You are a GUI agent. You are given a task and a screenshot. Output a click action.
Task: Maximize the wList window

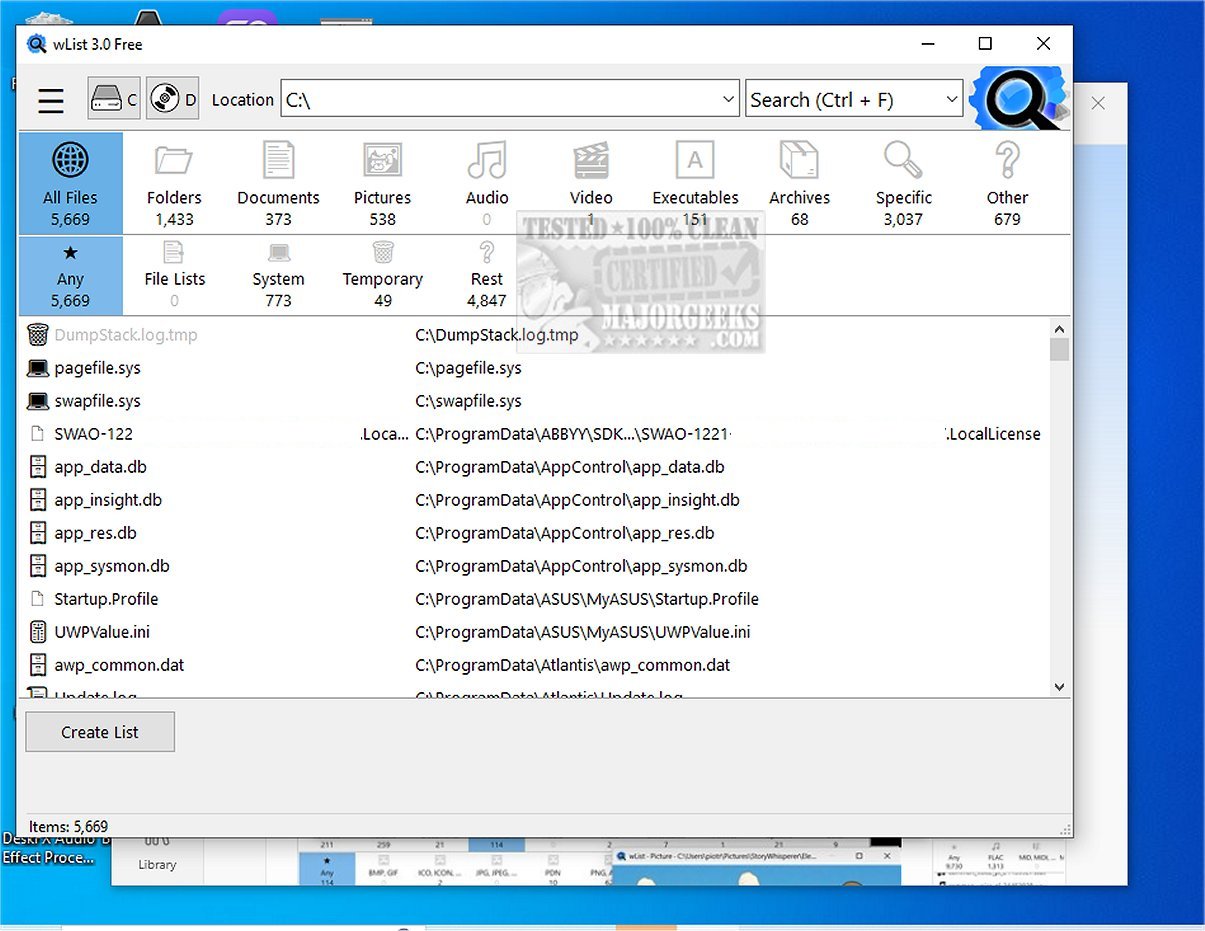point(985,43)
